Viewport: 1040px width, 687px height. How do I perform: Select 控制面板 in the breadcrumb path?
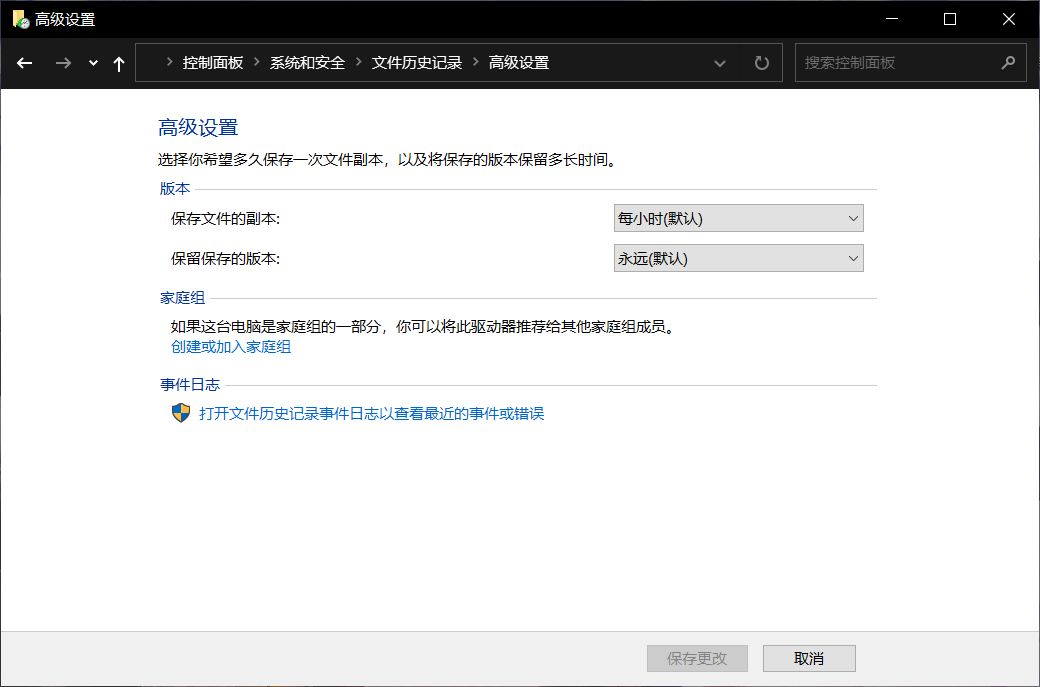tap(212, 62)
